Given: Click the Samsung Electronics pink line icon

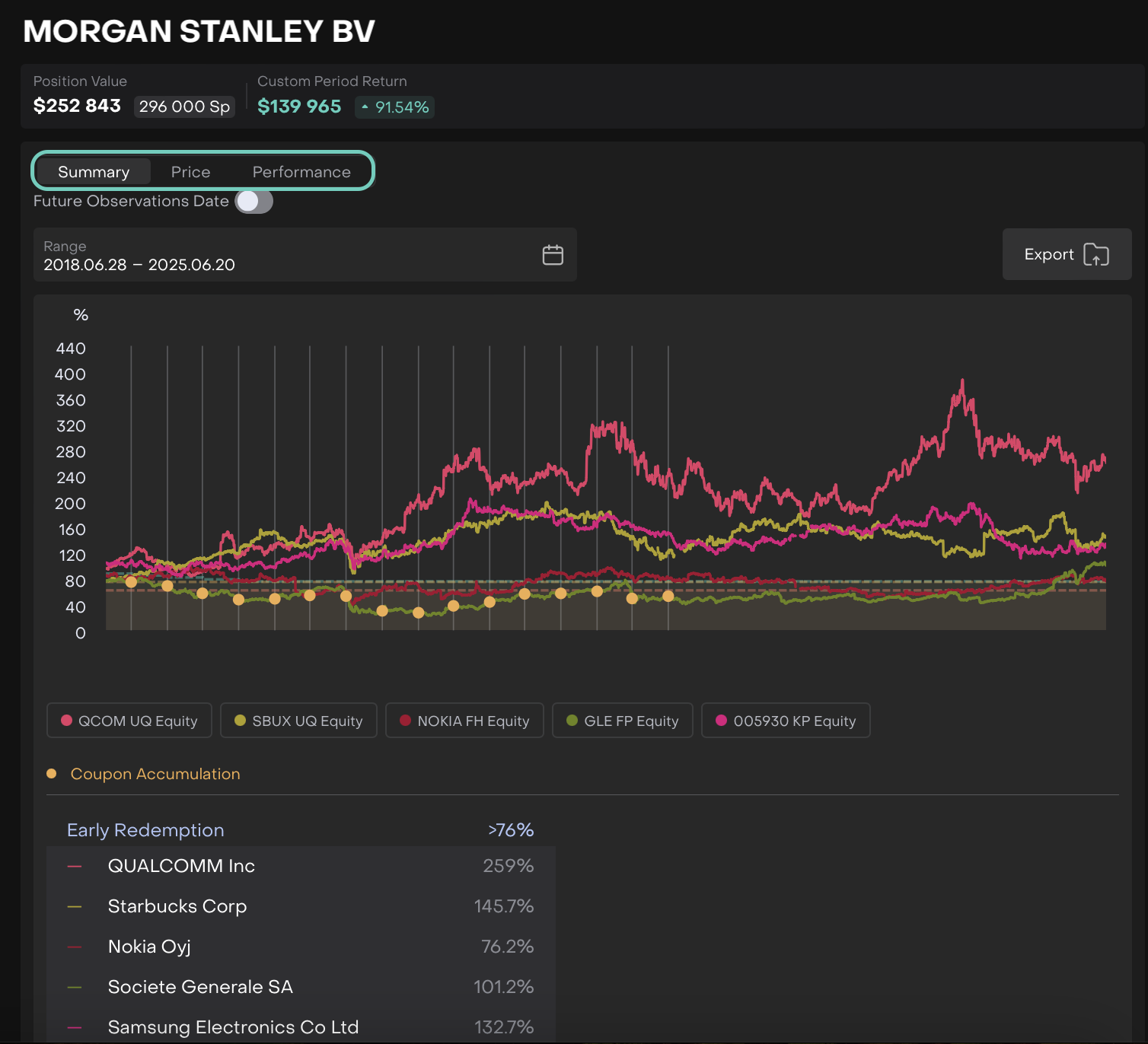Looking at the screenshot, I should click(75, 1027).
